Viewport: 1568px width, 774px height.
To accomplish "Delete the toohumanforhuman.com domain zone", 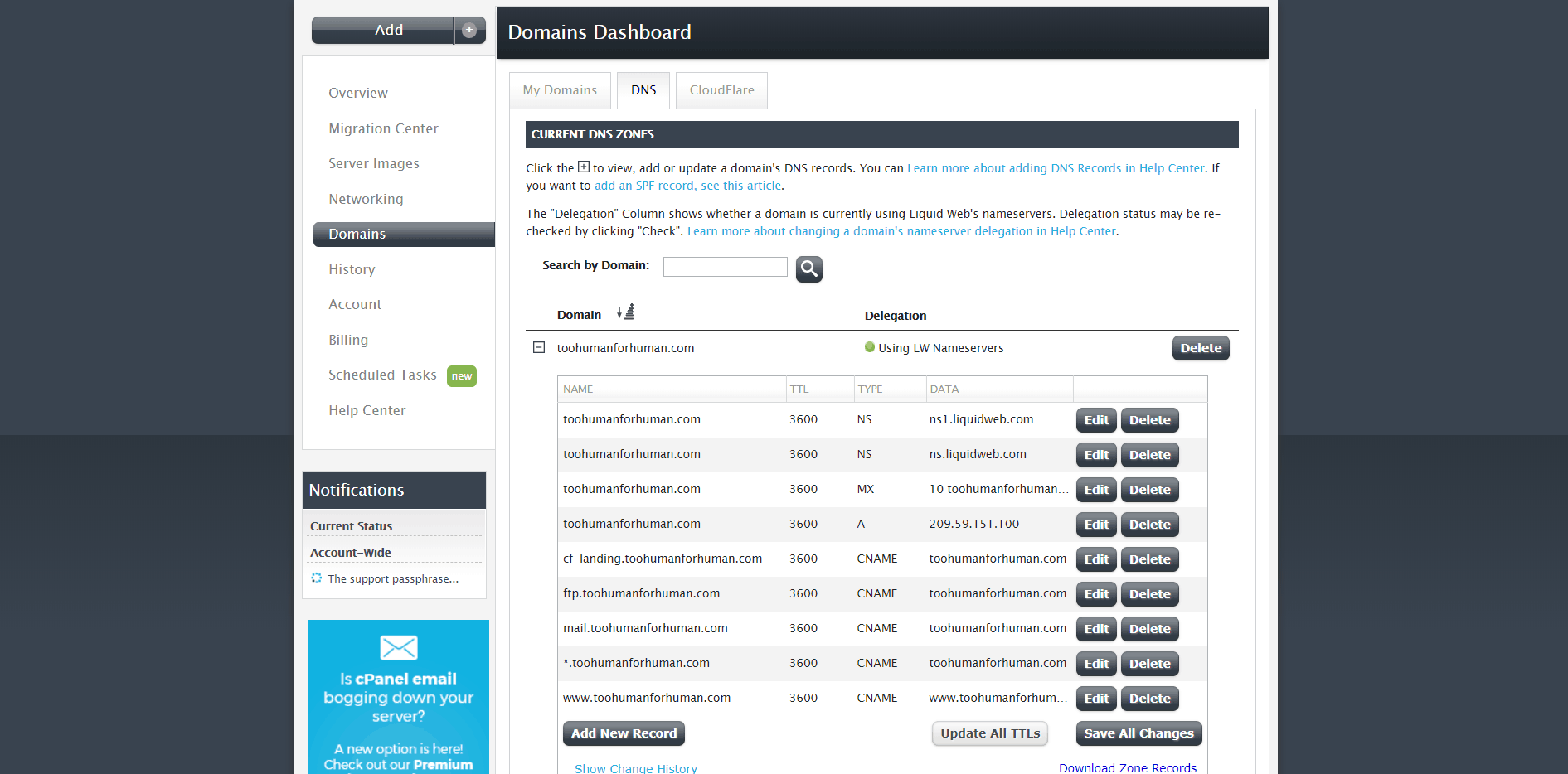I will [x=1201, y=348].
